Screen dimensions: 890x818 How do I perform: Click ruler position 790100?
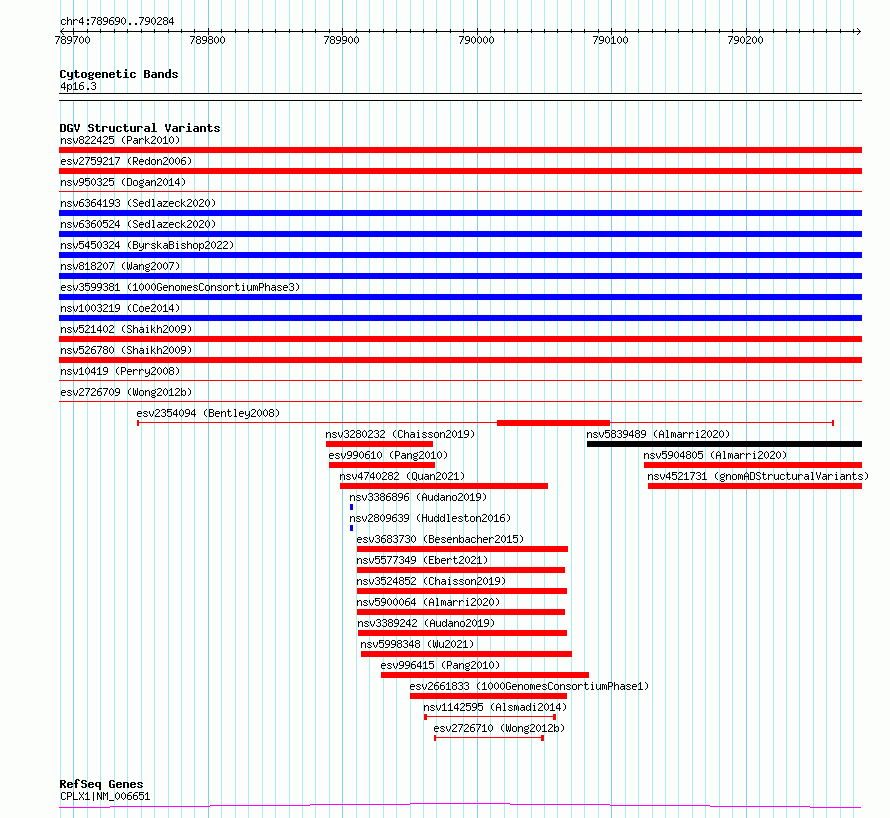[x=610, y=40]
